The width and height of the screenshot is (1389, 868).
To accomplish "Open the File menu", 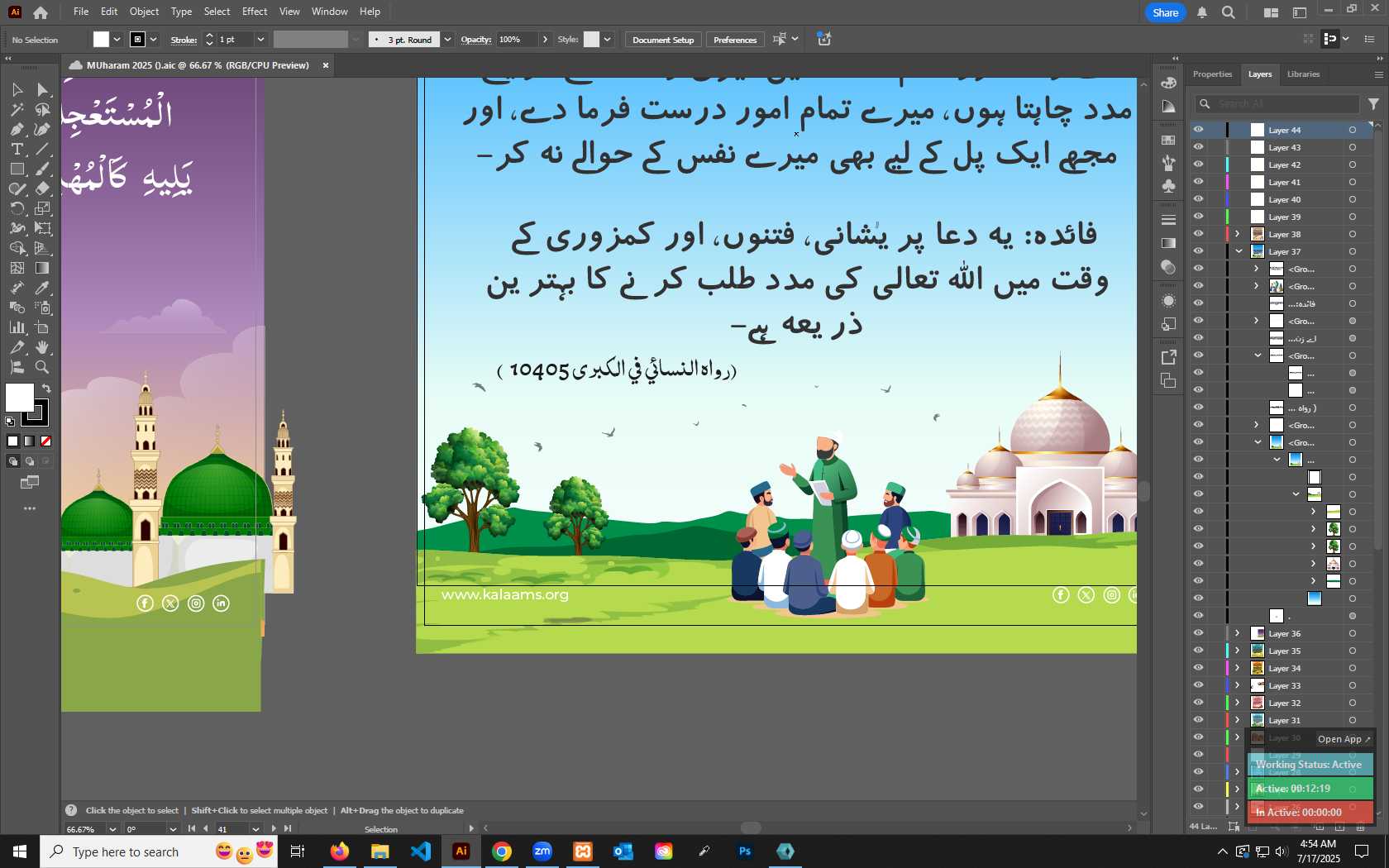I will (x=81, y=12).
